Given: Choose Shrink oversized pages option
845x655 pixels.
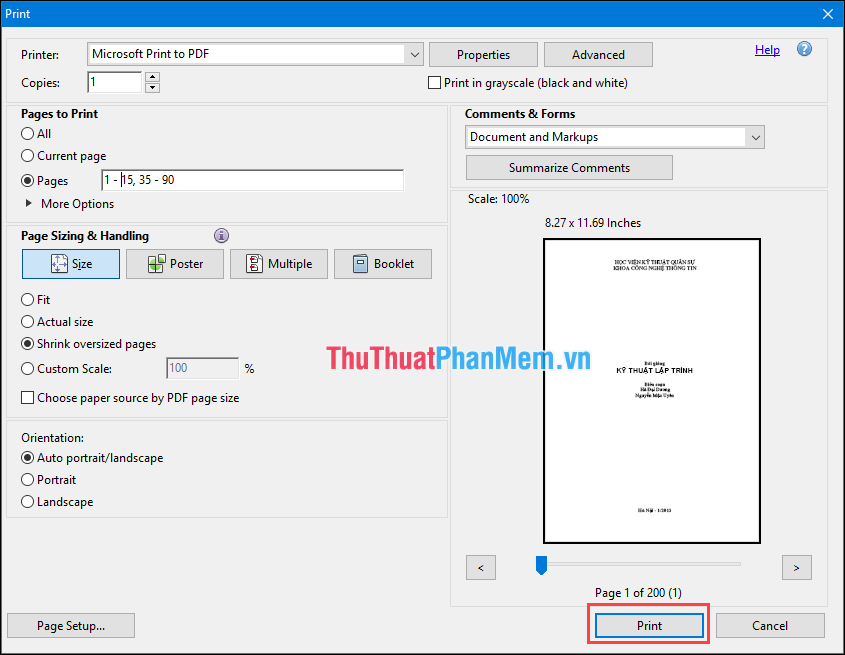Looking at the screenshot, I should point(27,344).
